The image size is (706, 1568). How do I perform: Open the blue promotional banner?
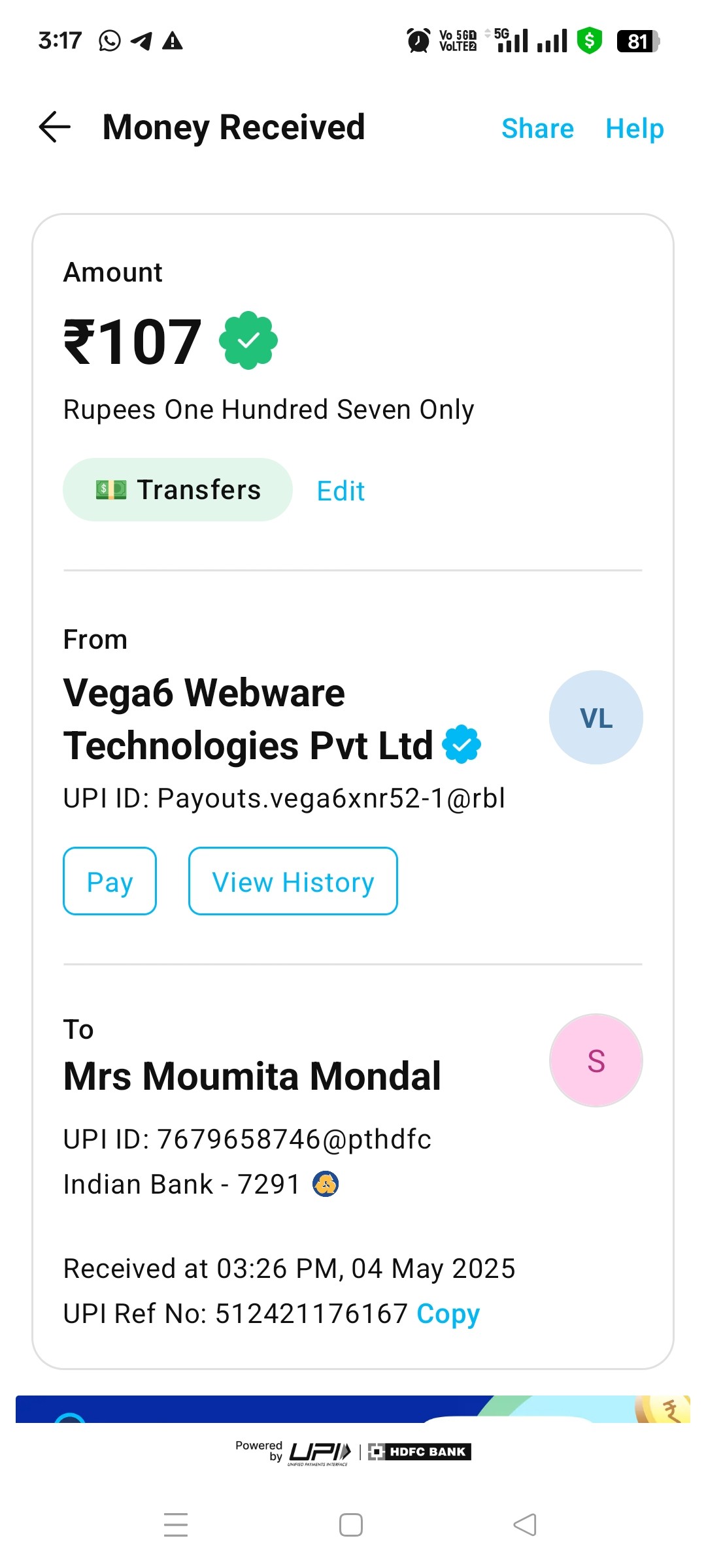pos(353,1409)
